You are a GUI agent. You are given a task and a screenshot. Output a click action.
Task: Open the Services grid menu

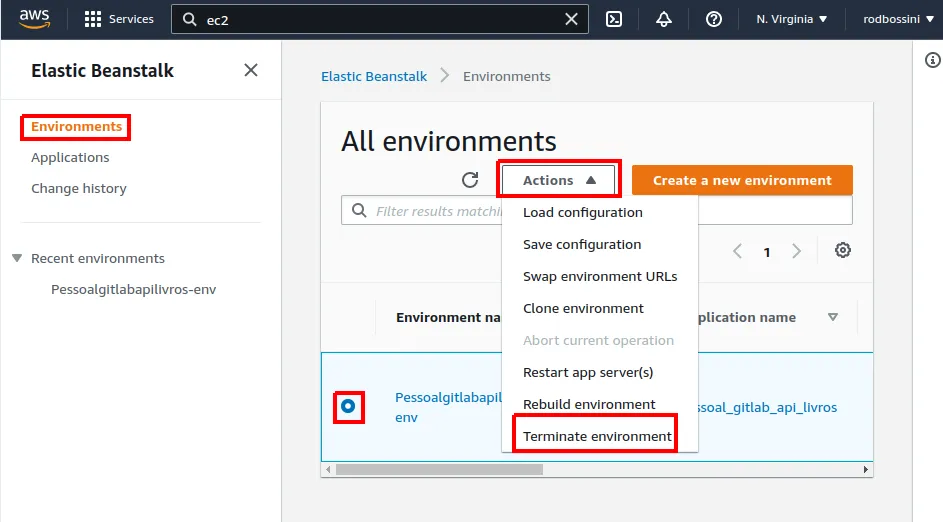93,19
